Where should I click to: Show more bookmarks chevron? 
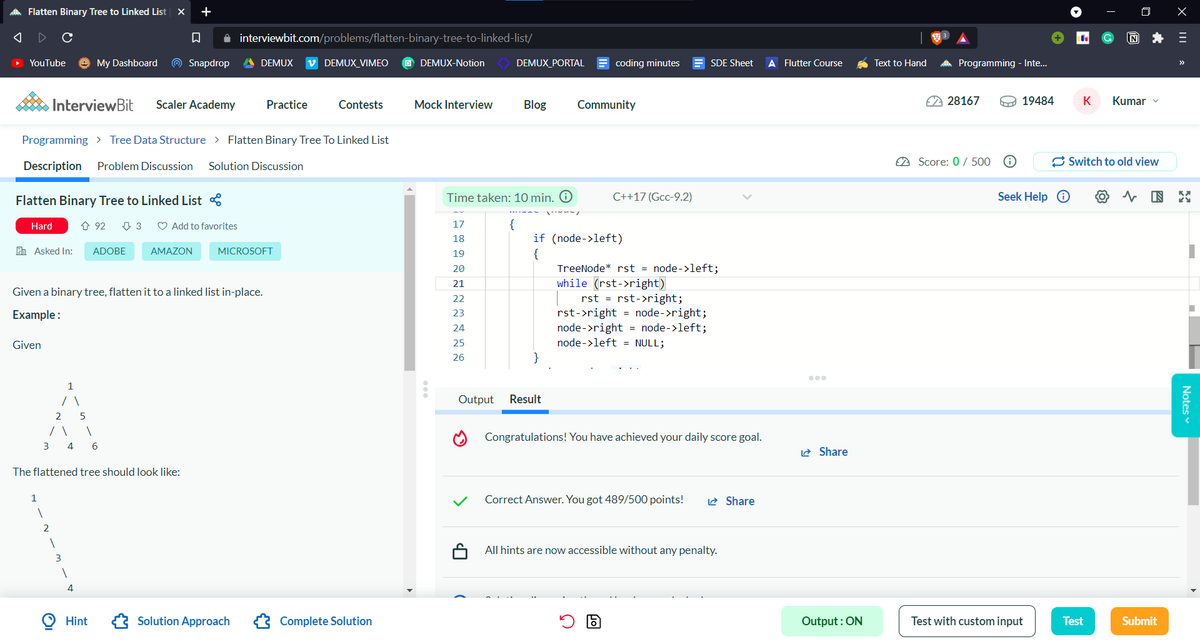point(1181,63)
